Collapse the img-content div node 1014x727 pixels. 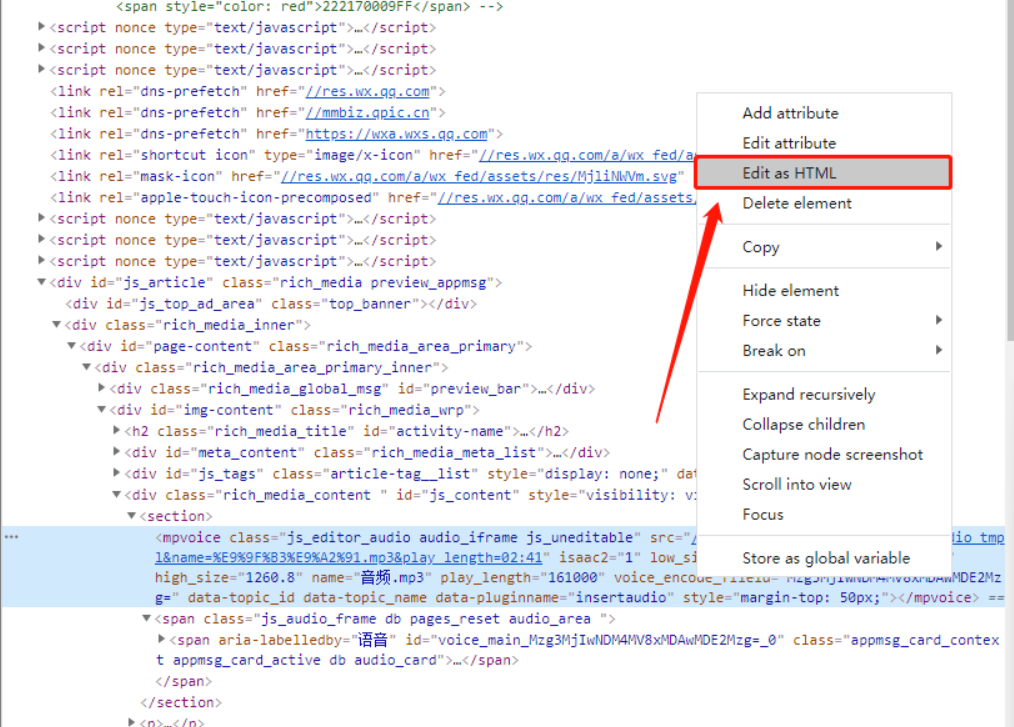point(102,409)
